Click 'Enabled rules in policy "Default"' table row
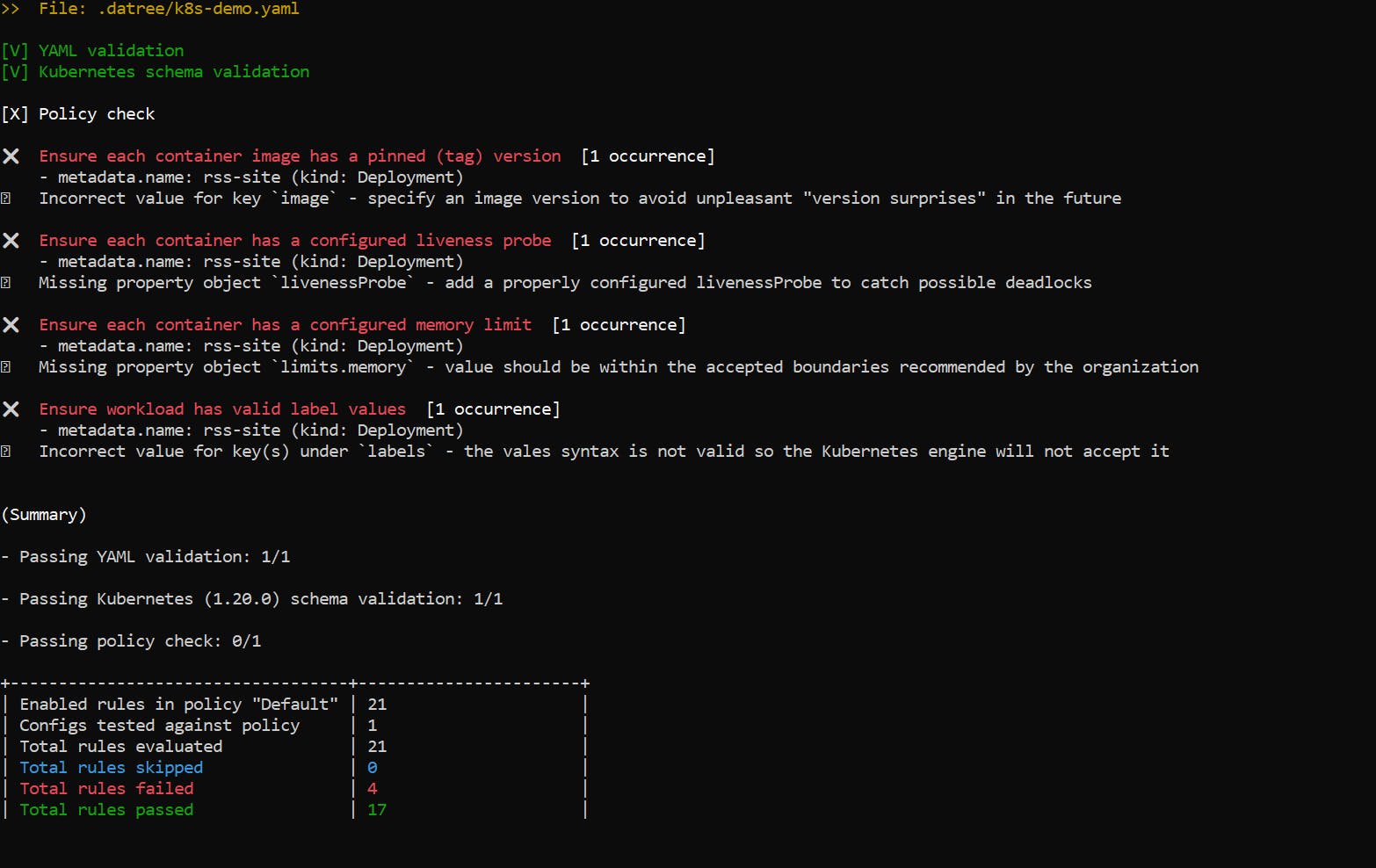Viewport: 1376px width, 868px height. coord(294,705)
